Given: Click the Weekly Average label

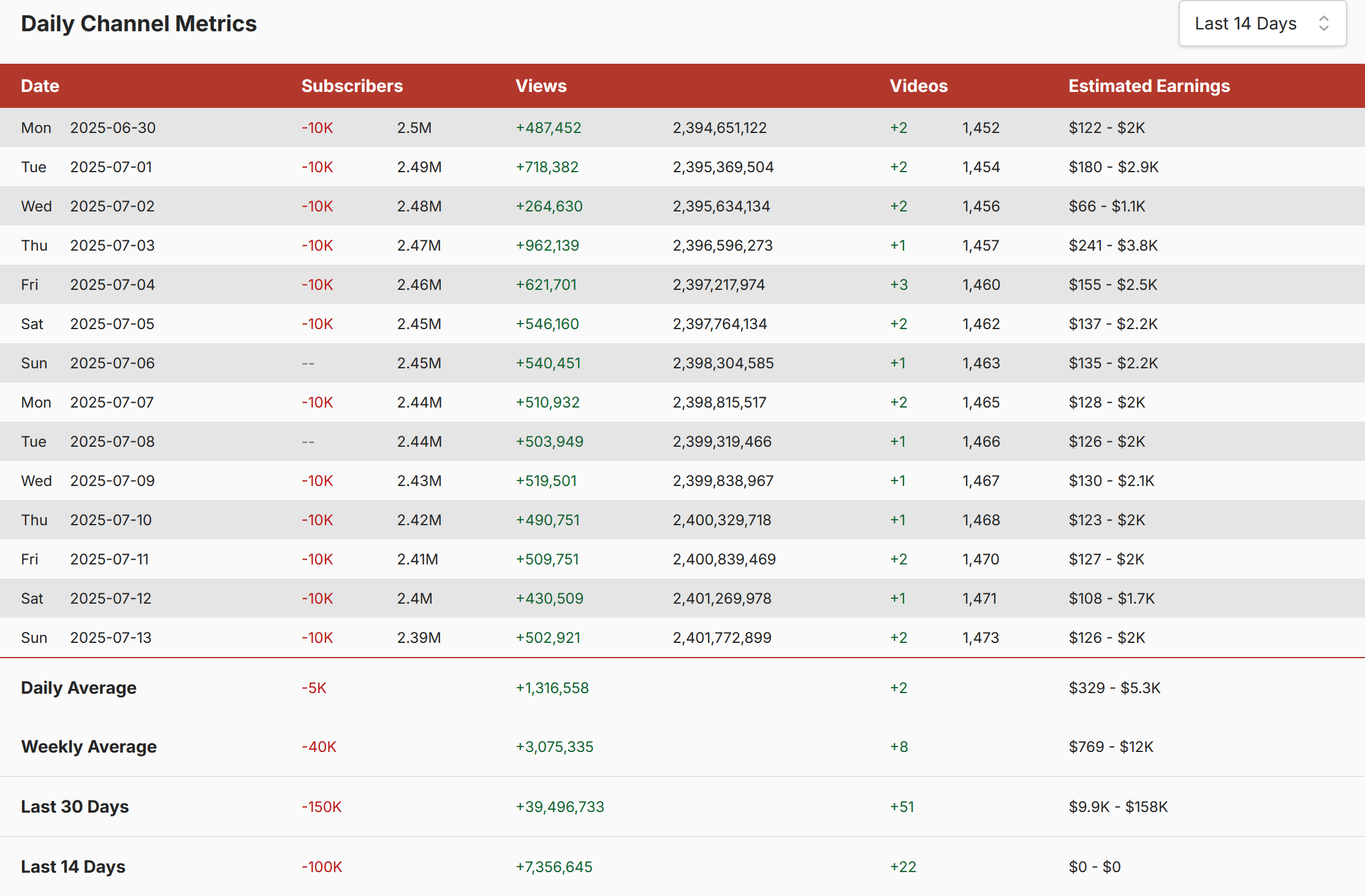Looking at the screenshot, I should point(89,746).
